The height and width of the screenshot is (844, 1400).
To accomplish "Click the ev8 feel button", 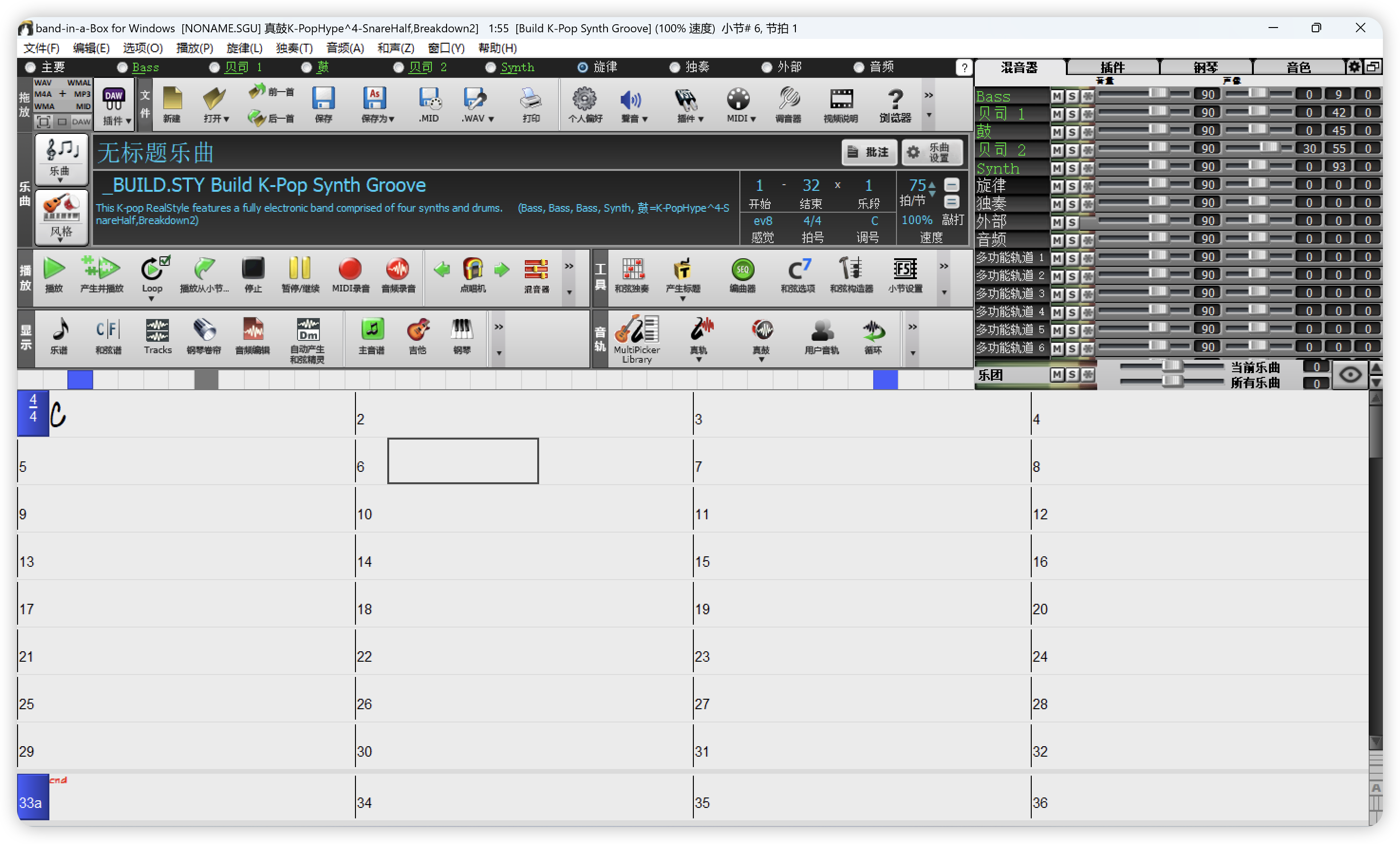I will (x=763, y=221).
